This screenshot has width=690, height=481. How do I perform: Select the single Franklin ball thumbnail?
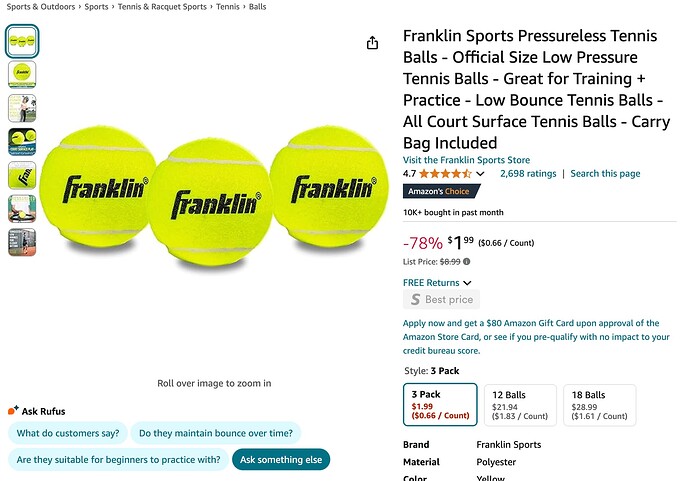(x=22, y=74)
